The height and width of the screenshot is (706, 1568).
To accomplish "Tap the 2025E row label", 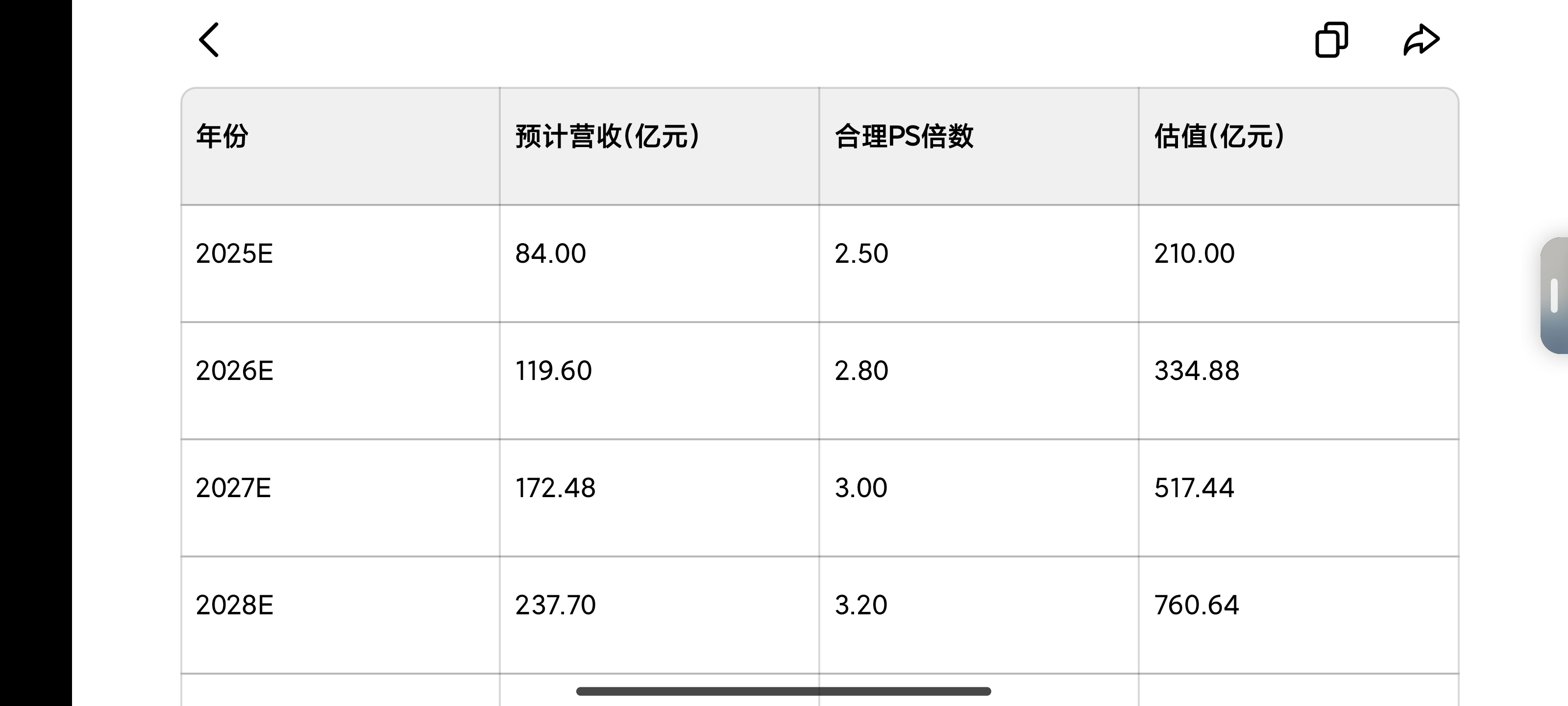I will (234, 253).
